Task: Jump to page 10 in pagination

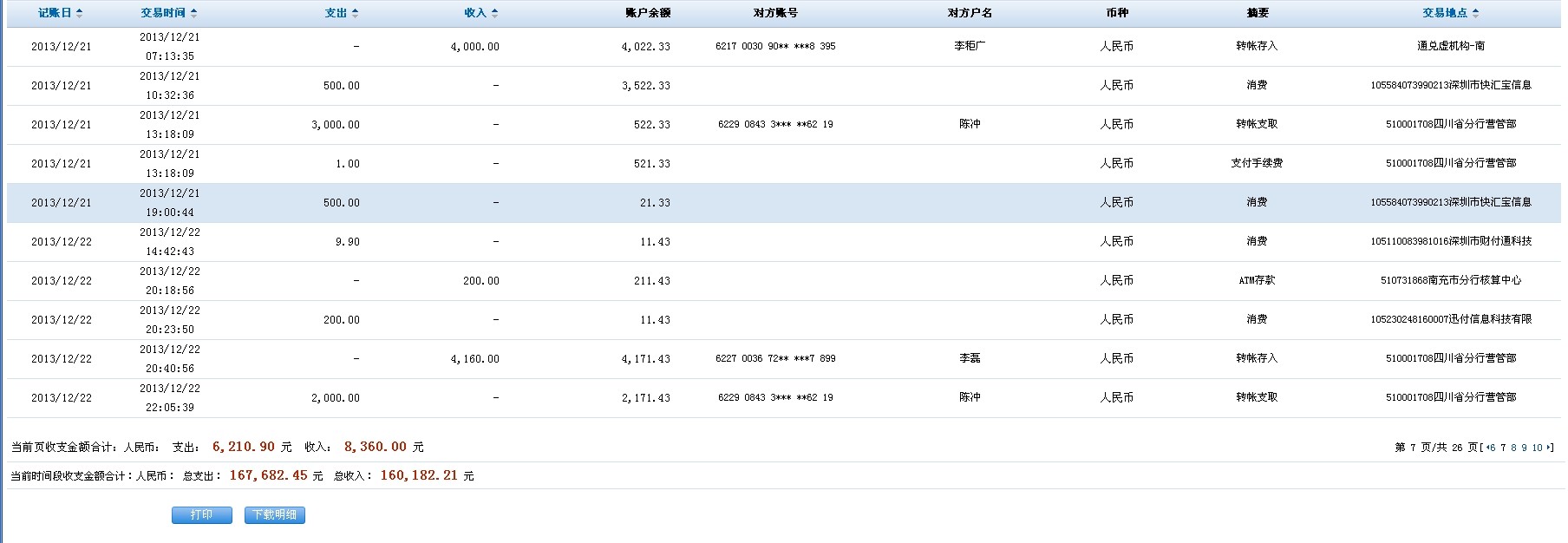Action: coord(1537,448)
